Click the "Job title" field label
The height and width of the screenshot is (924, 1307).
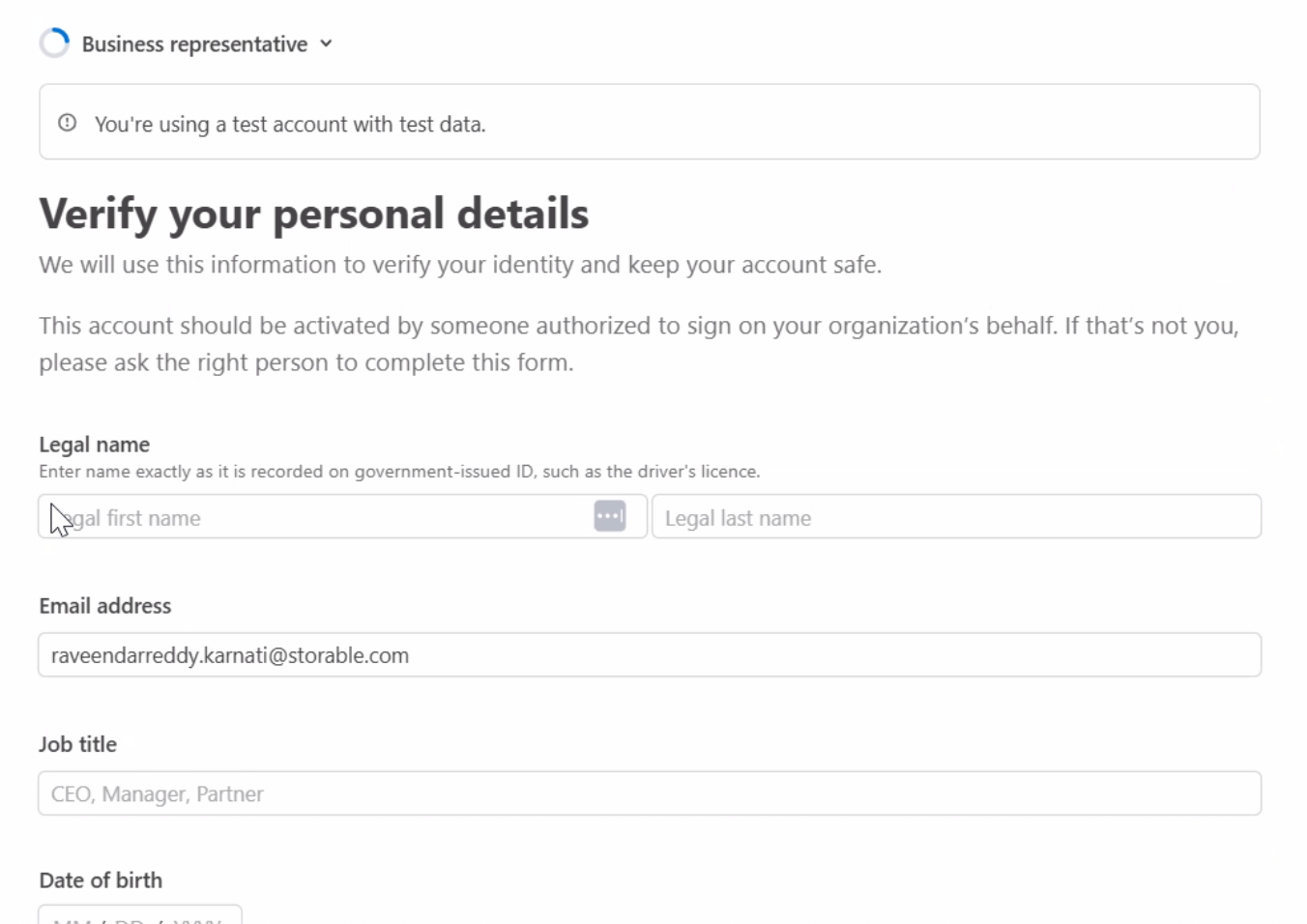point(77,744)
